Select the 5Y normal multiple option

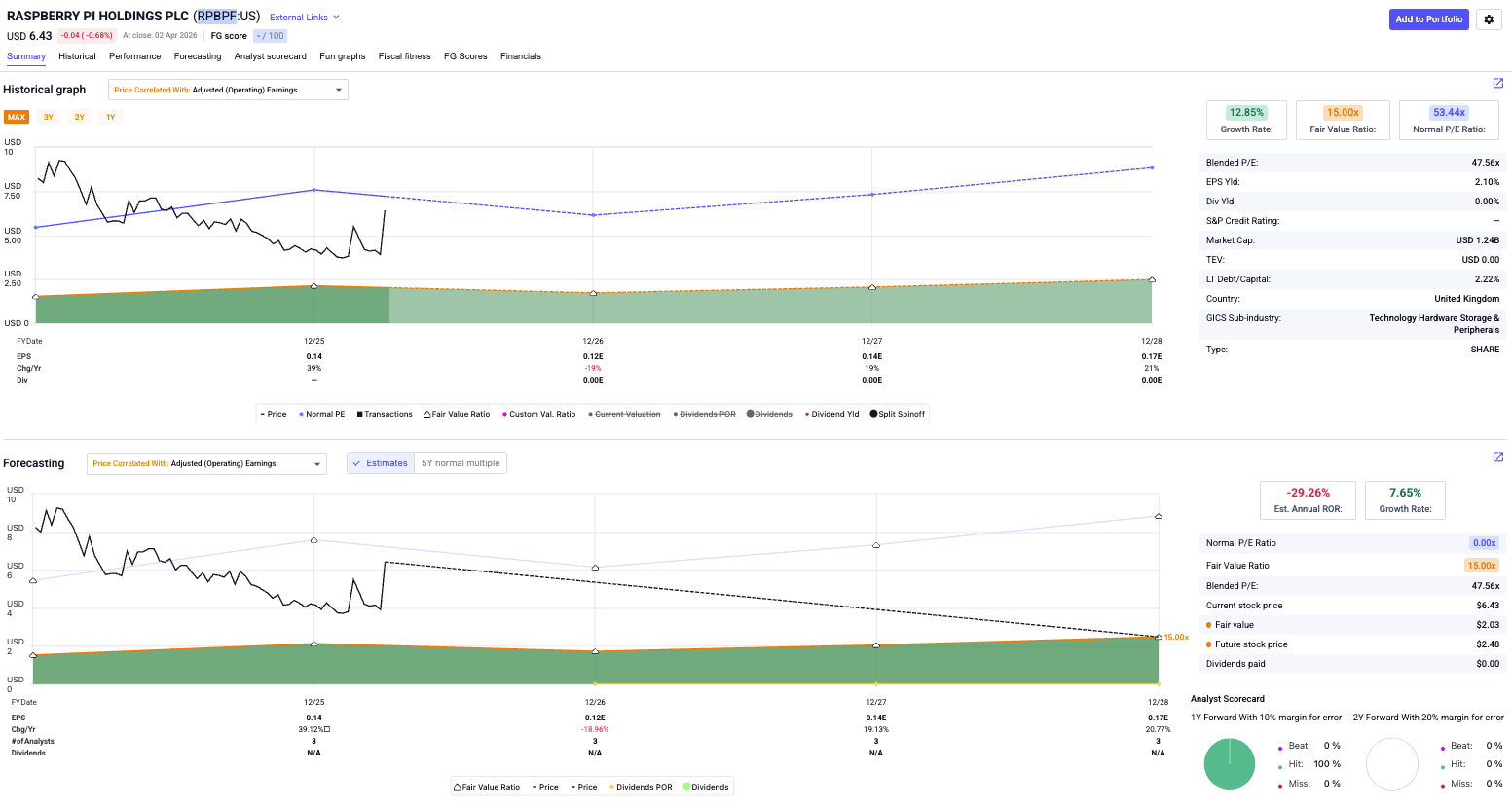[x=461, y=463]
